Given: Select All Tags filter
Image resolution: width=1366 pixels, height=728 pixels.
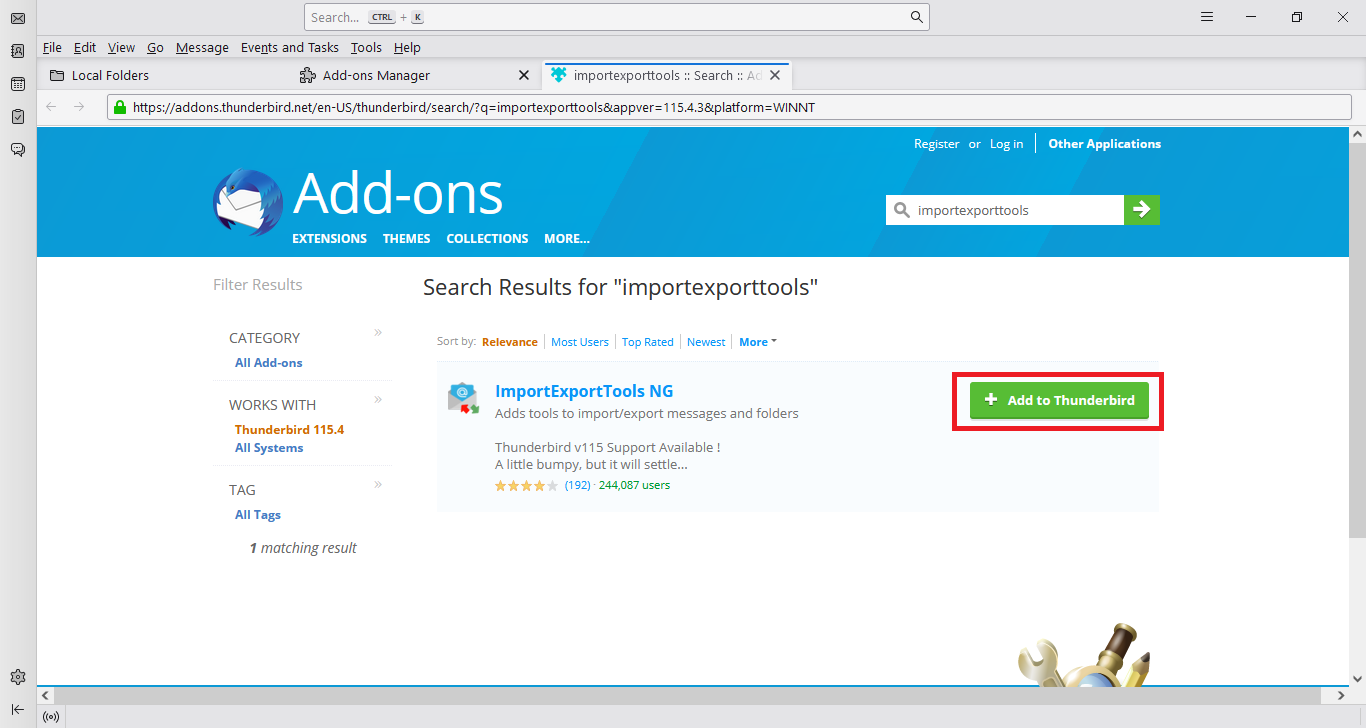Looking at the screenshot, I should 258,515.
